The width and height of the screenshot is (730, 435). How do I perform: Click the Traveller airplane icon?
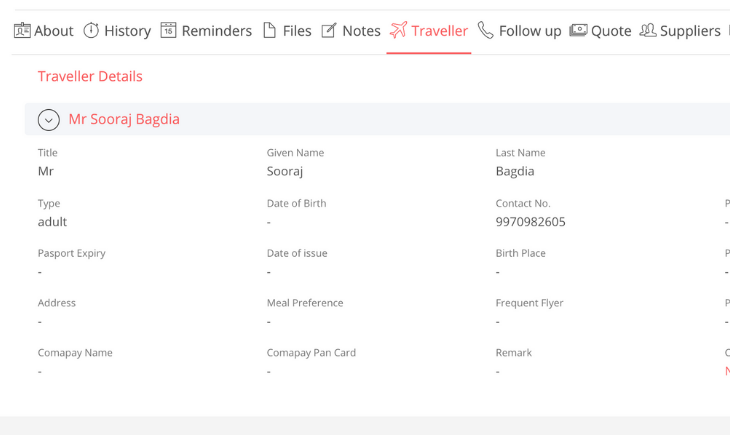click(399, 30)
